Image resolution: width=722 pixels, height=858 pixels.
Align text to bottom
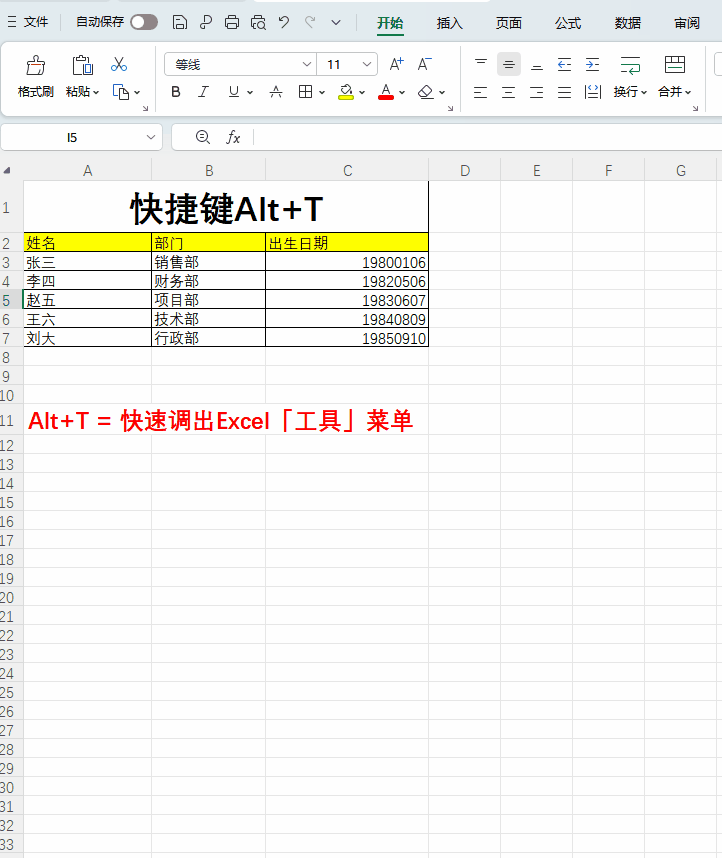pyautogui.click(x=537, y=65)
